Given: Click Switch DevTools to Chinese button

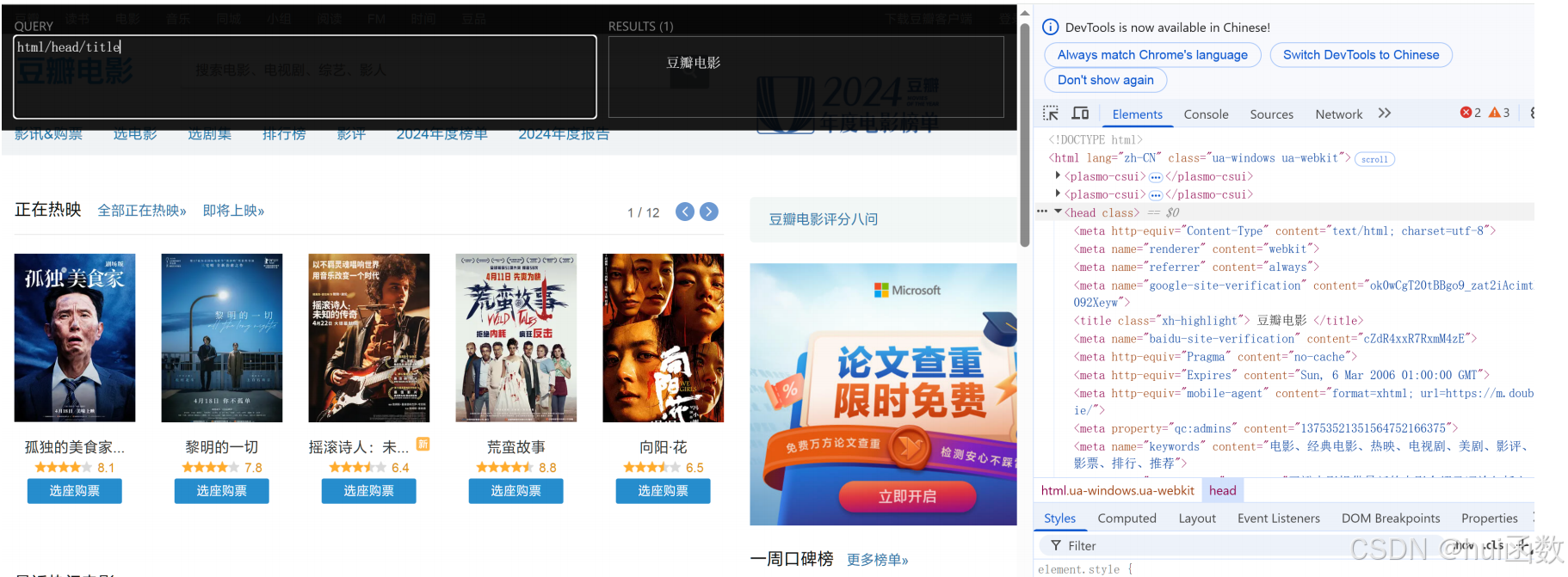Looking at the screenshot, I should 1361,55.
